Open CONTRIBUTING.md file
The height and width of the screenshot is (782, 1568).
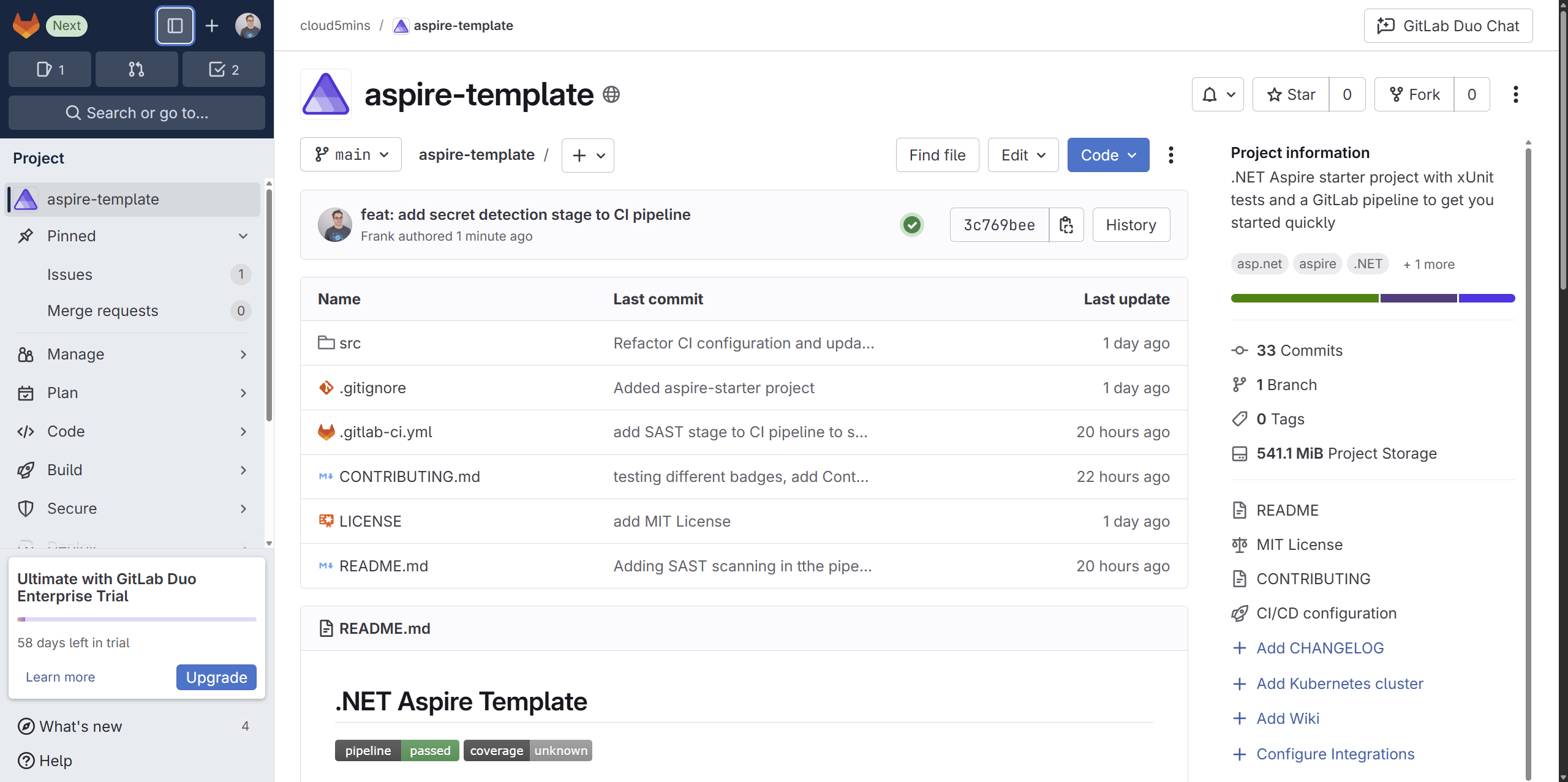pyautogui.click(x=409, y=476)
